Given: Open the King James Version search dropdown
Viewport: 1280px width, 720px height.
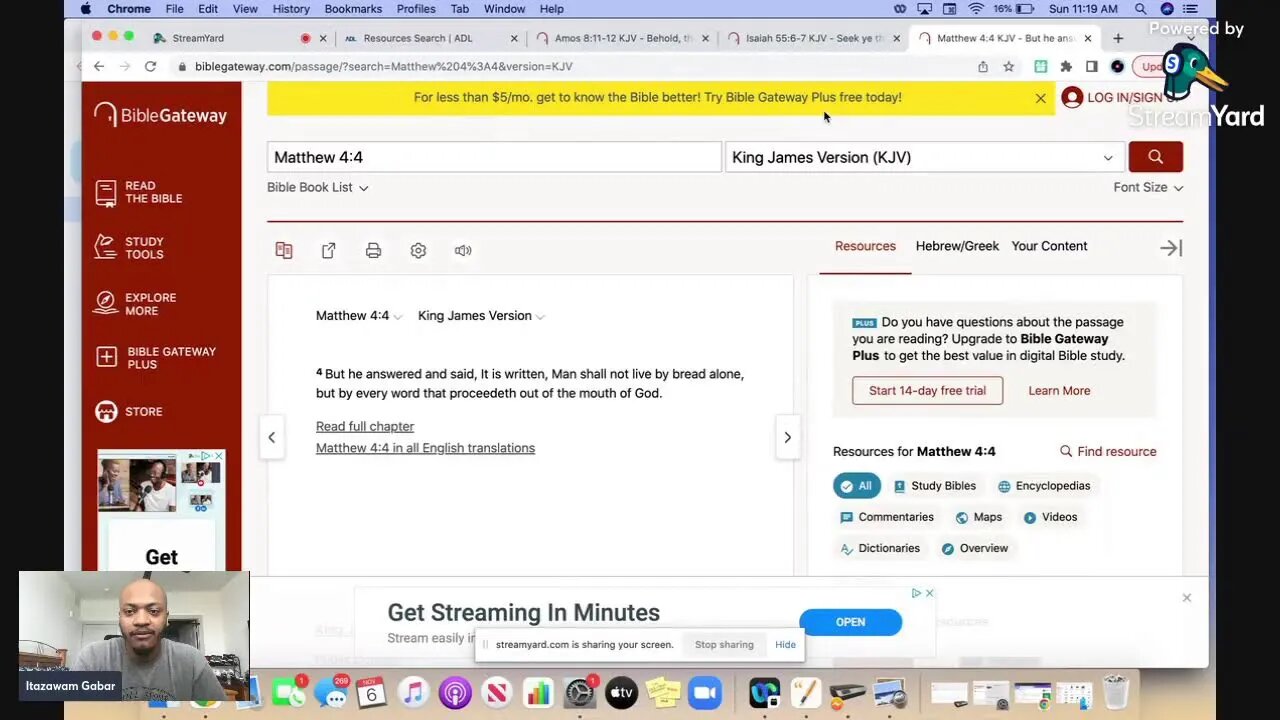Looking at the screenshot, I should pos(923,157).
